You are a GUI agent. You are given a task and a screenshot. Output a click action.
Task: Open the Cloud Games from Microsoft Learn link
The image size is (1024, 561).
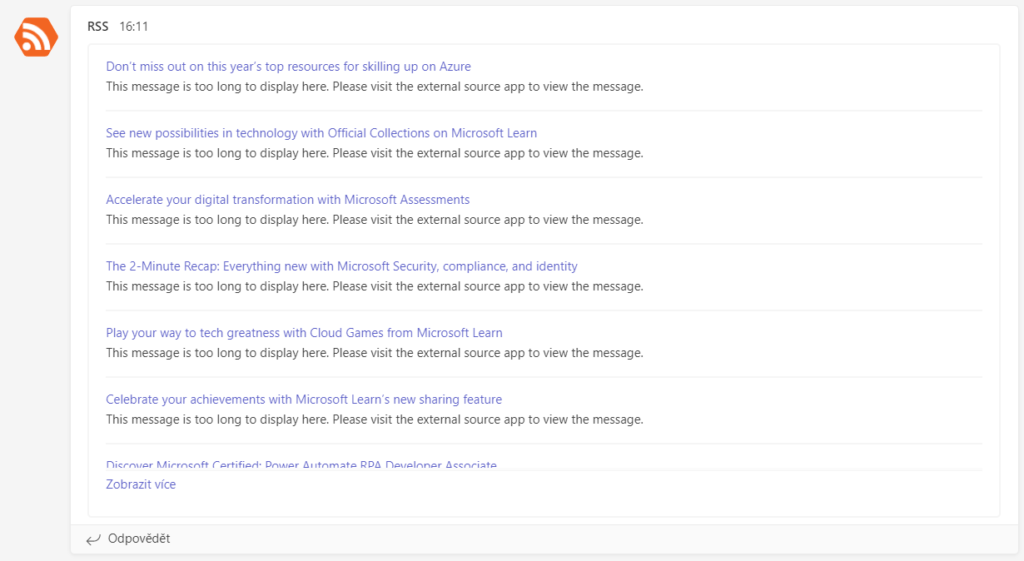pos(304,333)
